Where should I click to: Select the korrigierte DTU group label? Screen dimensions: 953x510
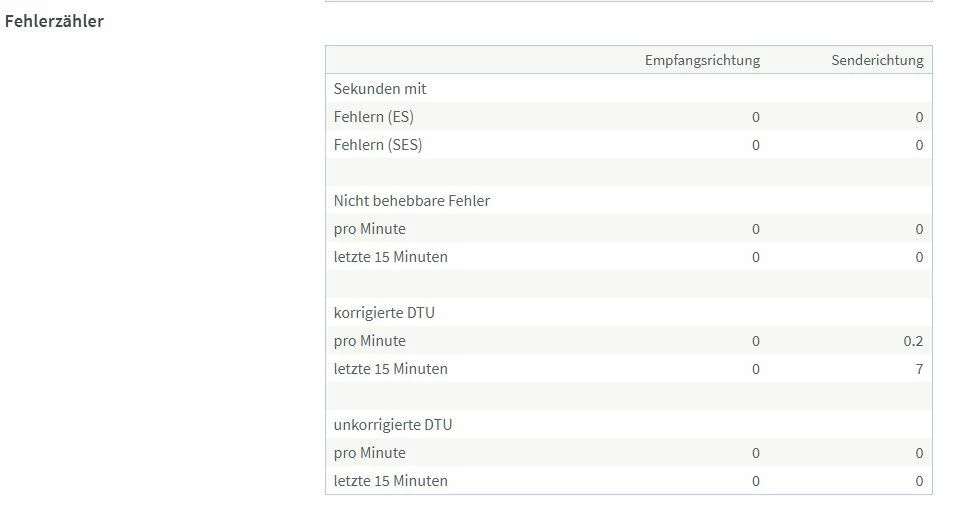384,313
